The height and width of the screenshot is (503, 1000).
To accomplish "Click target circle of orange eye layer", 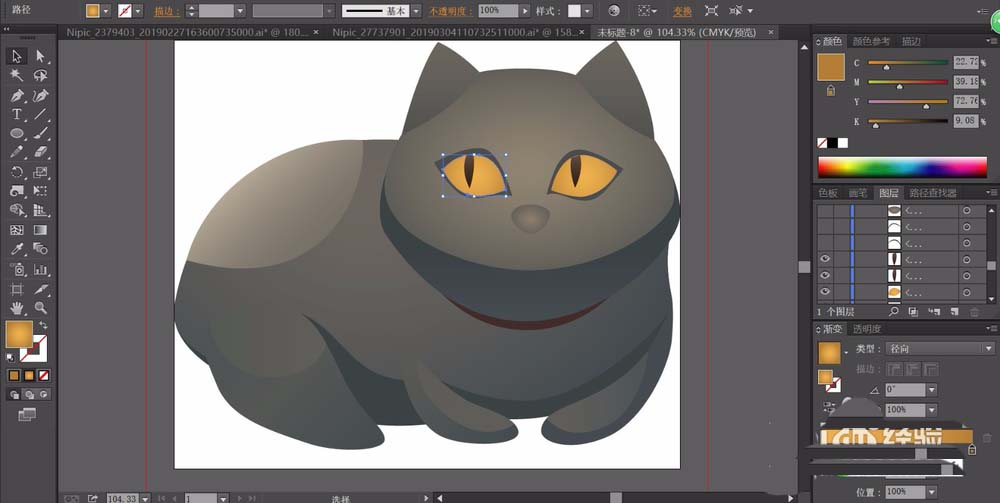I will tap(967, 292).
